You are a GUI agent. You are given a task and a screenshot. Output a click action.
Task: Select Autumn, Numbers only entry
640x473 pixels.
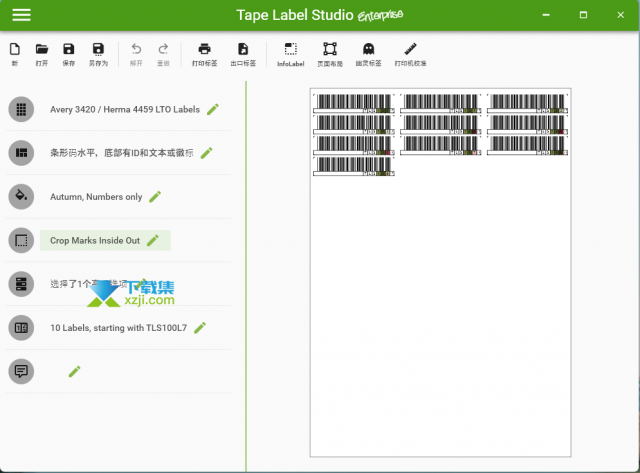(96, 197)
